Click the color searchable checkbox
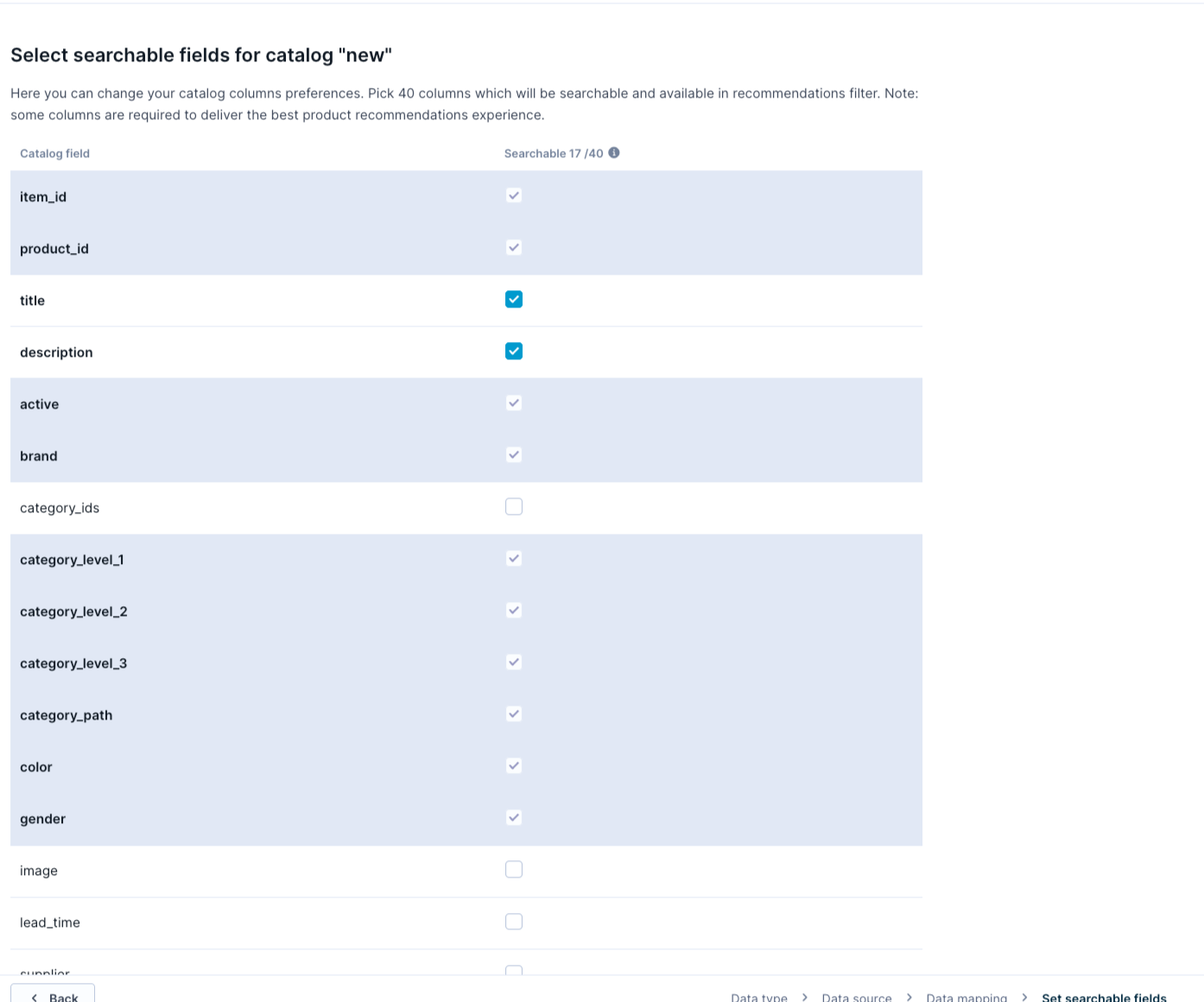1204x1002 pixels. point(514,765)
